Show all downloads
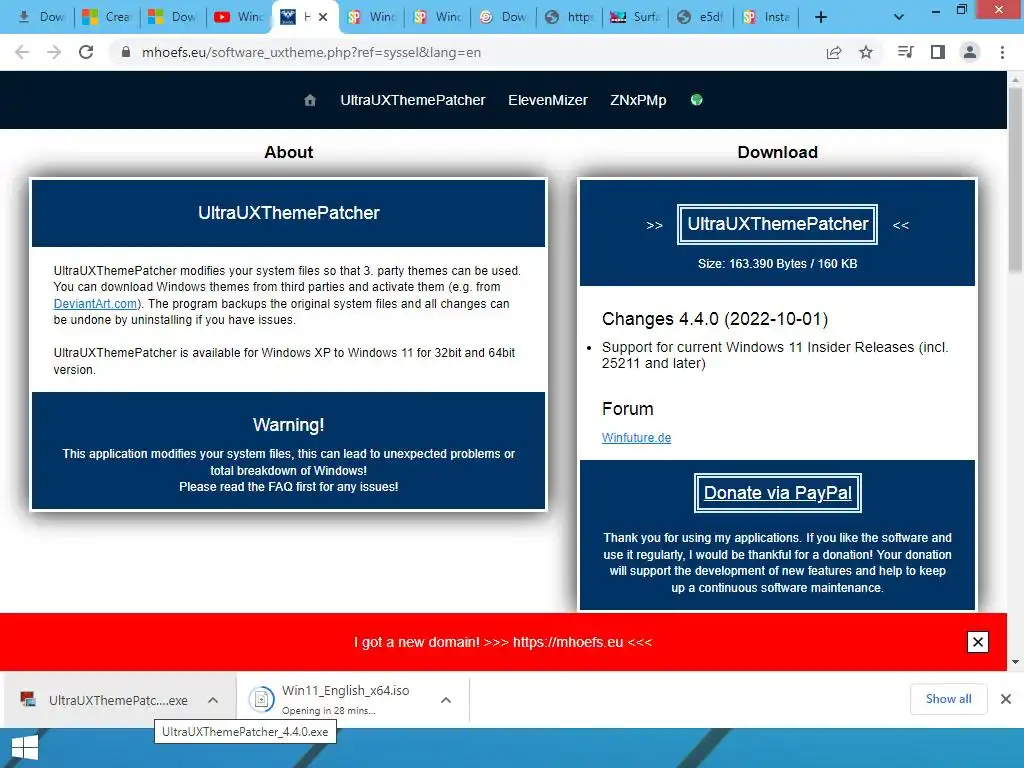 948,699
